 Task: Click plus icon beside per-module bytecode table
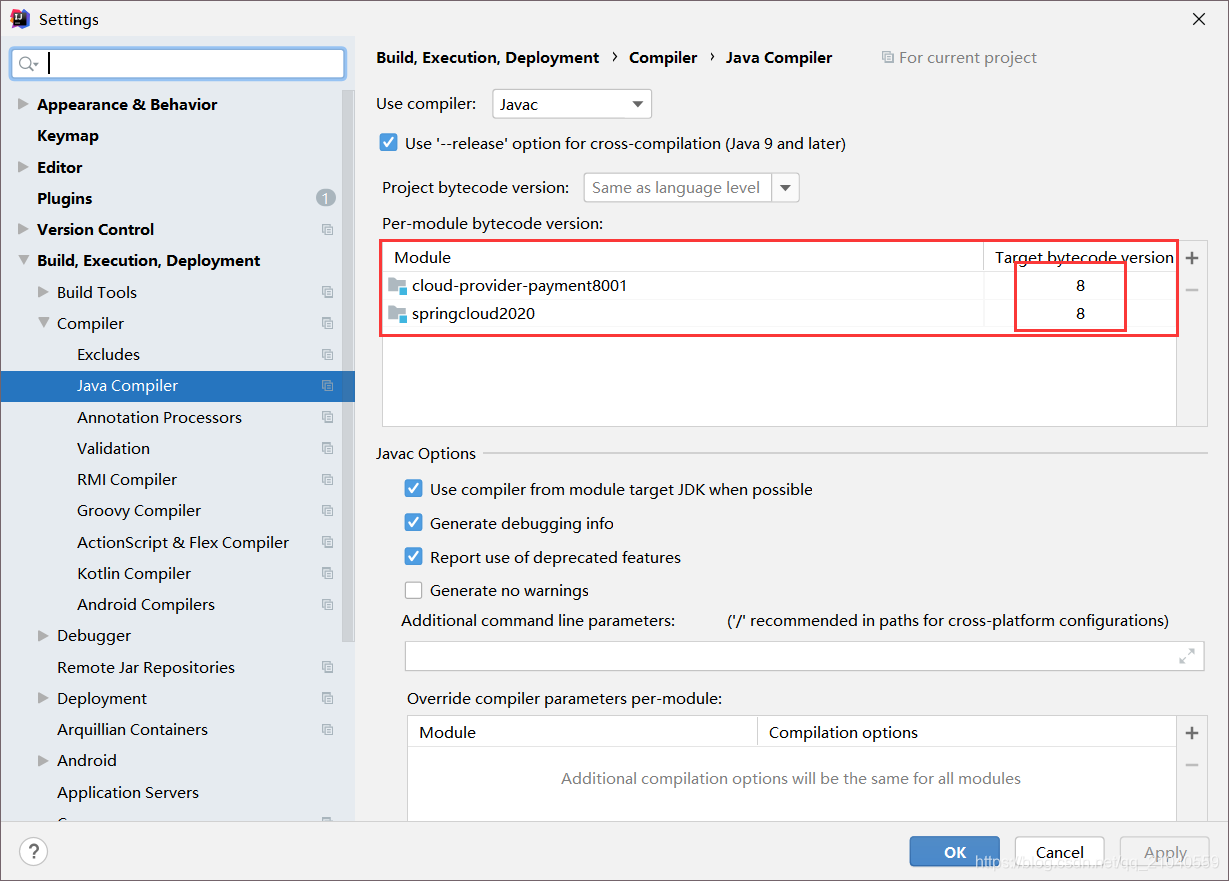click(1191, 258)
